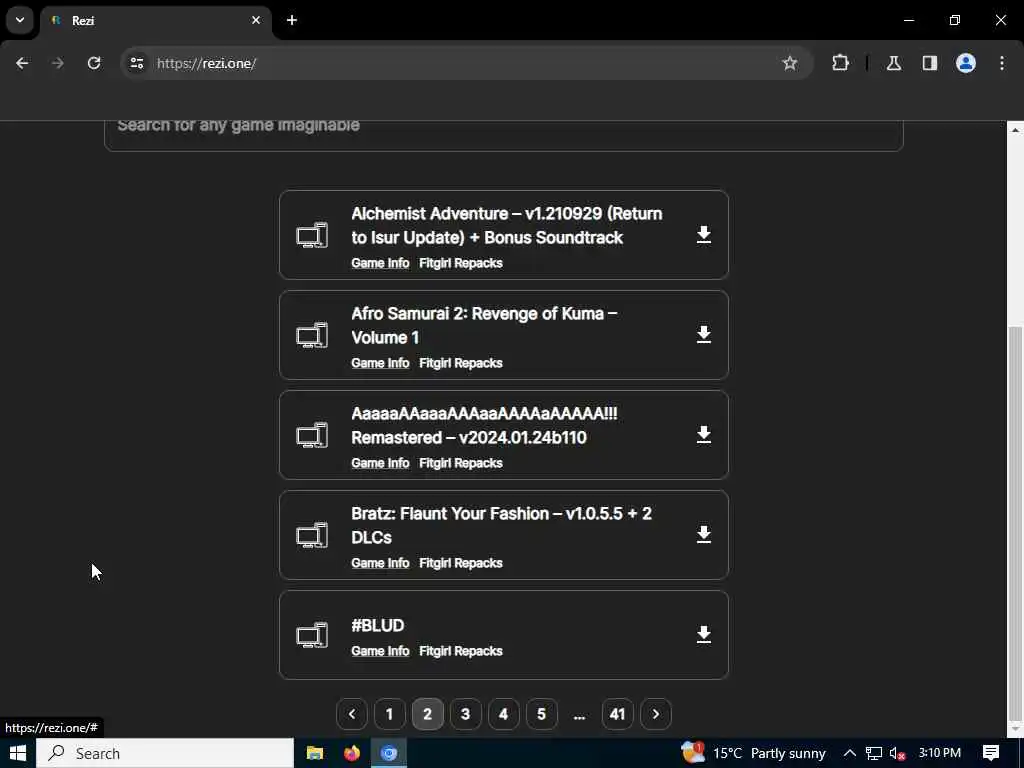This screenshot has height=768, width=1024.
Task: Jump to page 5
Action: [541, 714]
